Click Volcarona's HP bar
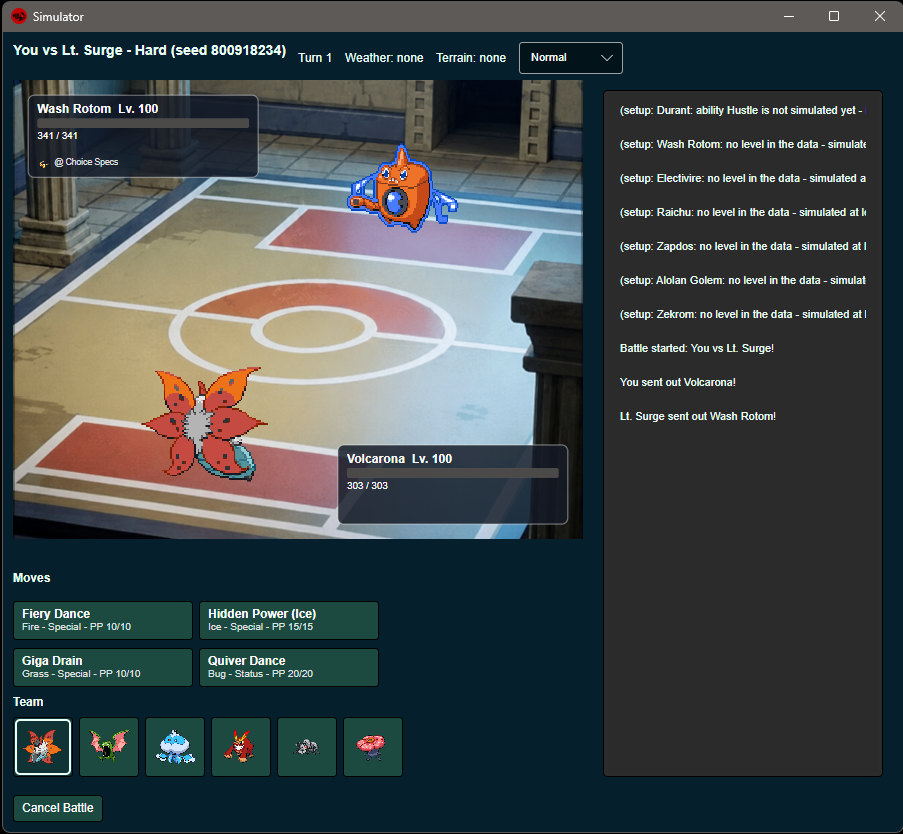The height and width of the screenshot is (834, 903). [x=453, y=473]
